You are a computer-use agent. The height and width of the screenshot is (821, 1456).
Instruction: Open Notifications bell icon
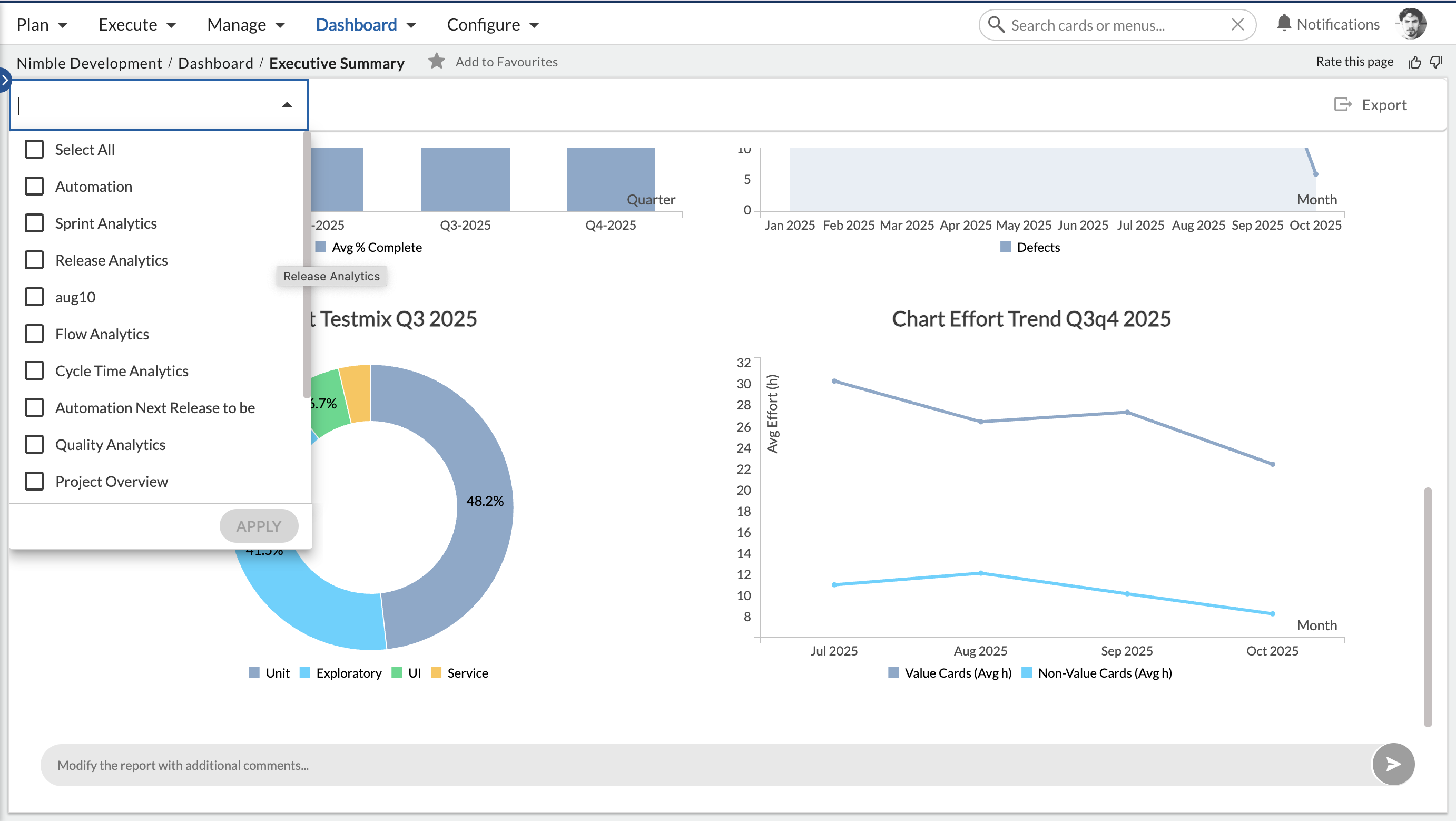[1284, 23]
